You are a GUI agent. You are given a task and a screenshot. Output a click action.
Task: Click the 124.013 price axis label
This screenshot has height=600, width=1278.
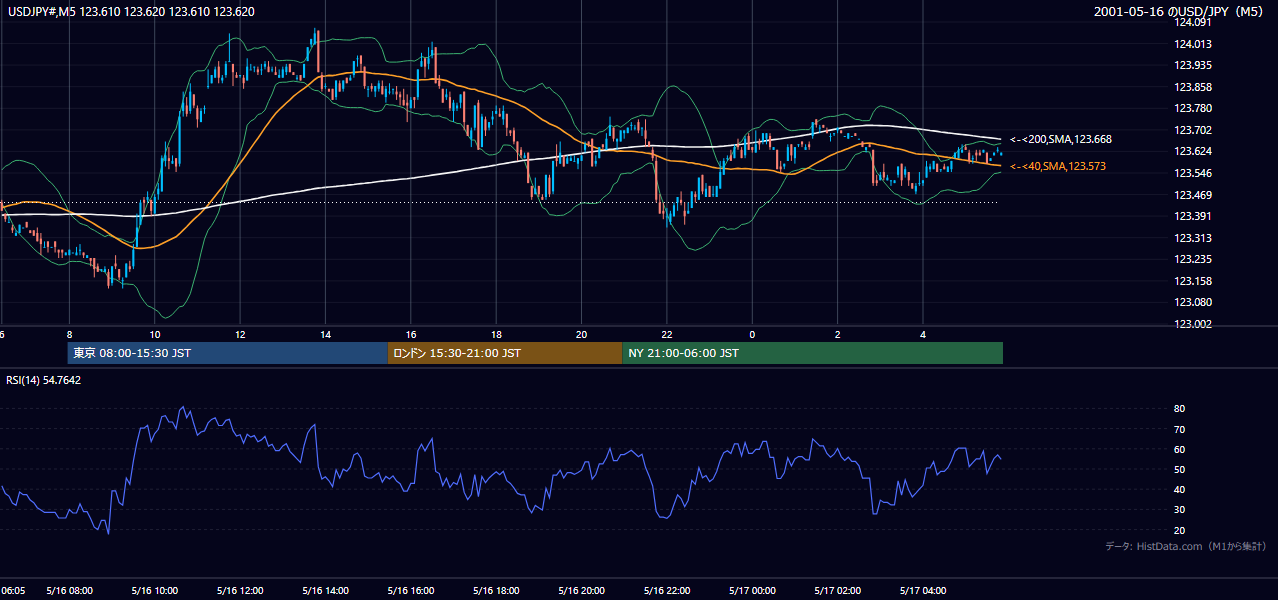point(1193,44)
